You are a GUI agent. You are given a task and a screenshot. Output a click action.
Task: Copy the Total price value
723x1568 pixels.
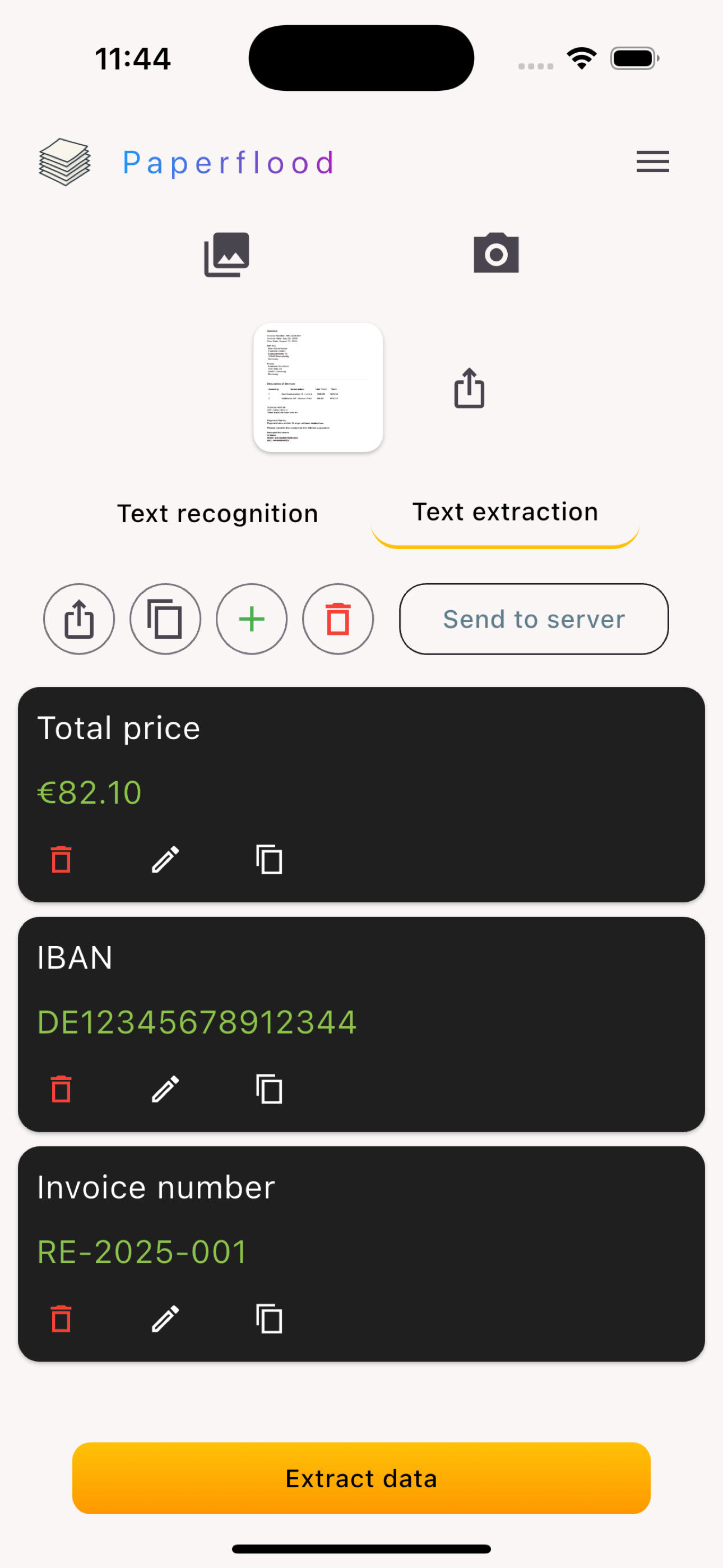pos(269,860)
